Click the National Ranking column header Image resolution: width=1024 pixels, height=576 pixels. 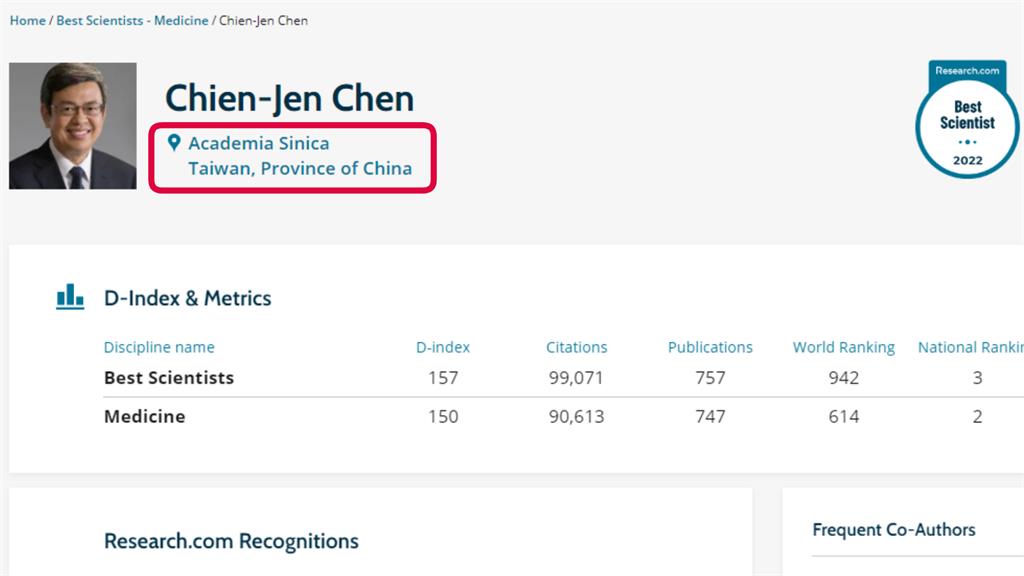click(970, 347)
